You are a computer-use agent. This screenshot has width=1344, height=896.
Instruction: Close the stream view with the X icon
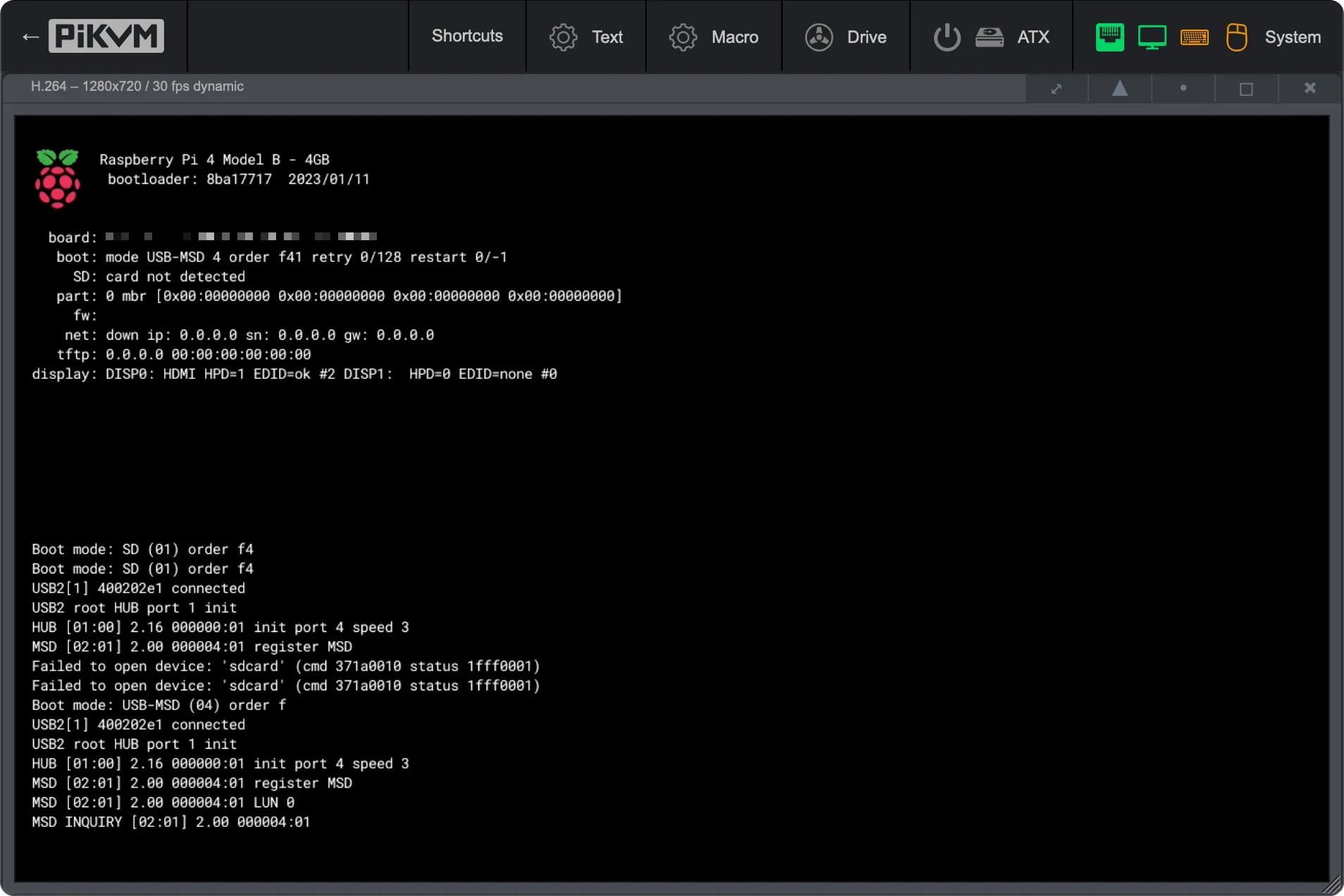(x=1309, y=88)
